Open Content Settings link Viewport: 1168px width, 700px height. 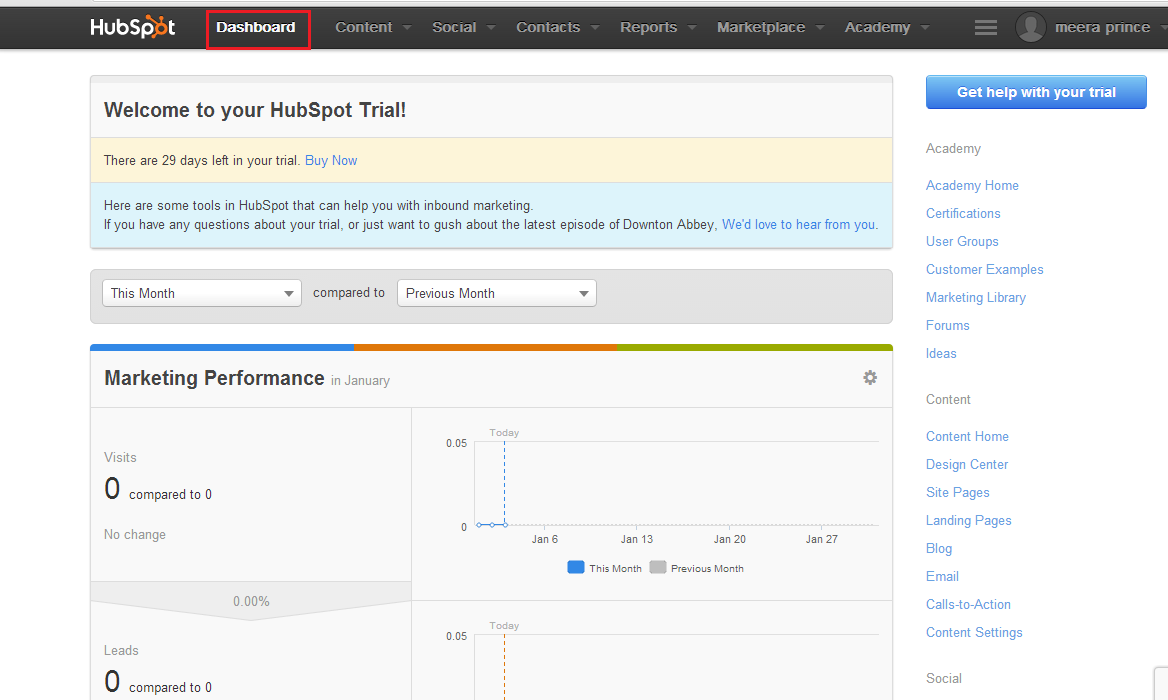[974, 632]
